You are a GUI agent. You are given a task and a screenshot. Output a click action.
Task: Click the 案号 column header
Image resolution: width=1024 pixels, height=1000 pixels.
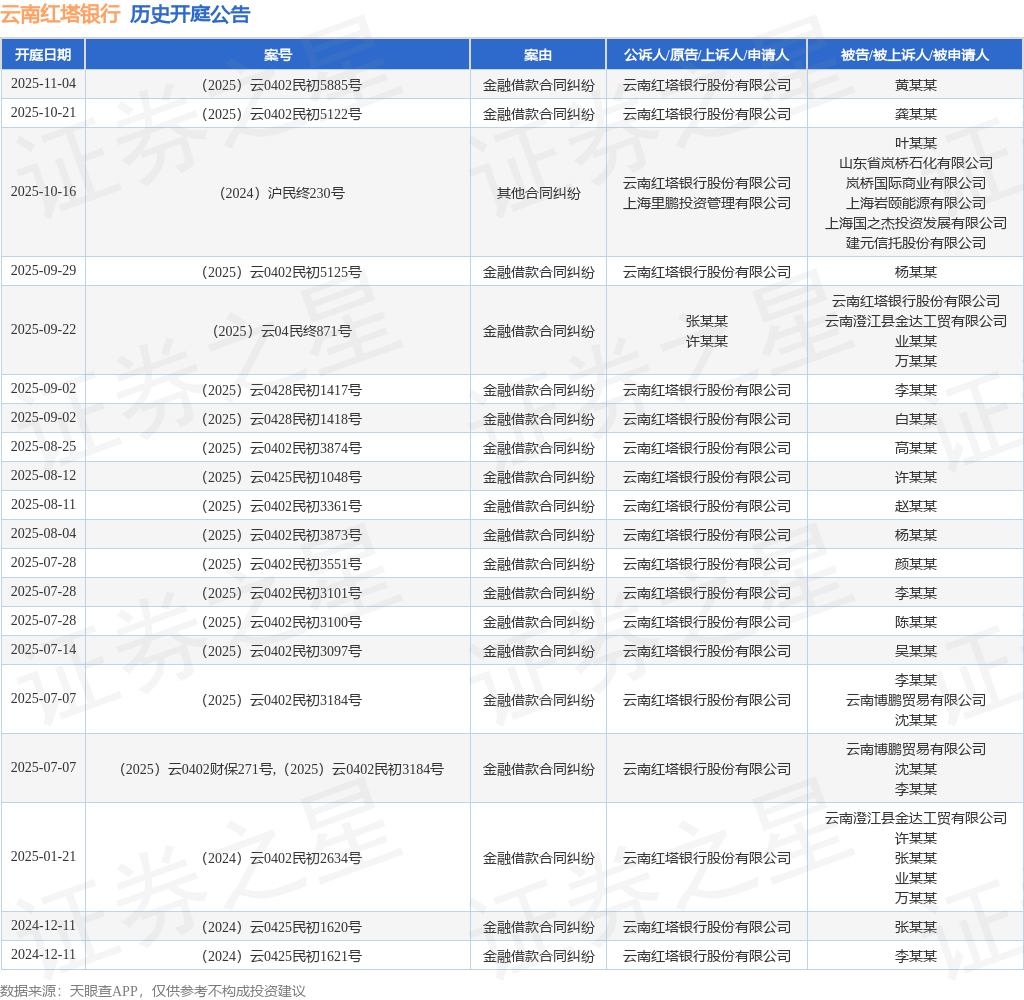point(278,55)
